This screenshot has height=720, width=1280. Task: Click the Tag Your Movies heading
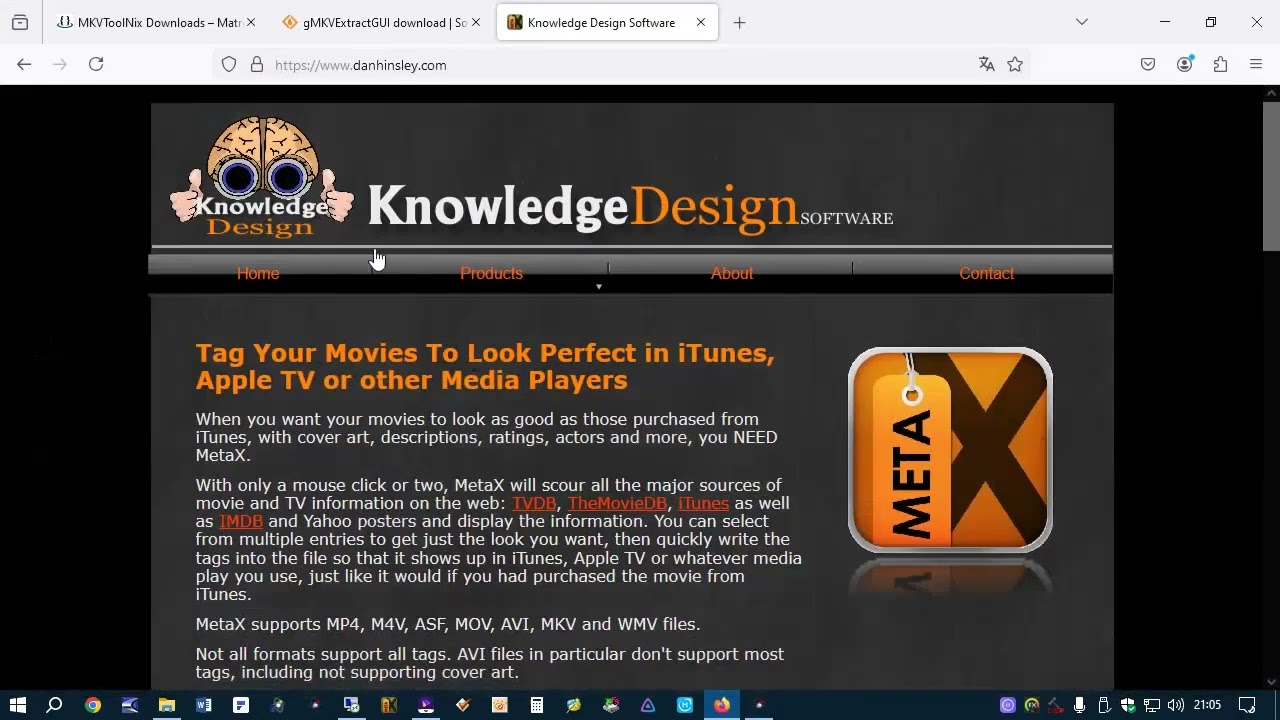coord(485,366)
